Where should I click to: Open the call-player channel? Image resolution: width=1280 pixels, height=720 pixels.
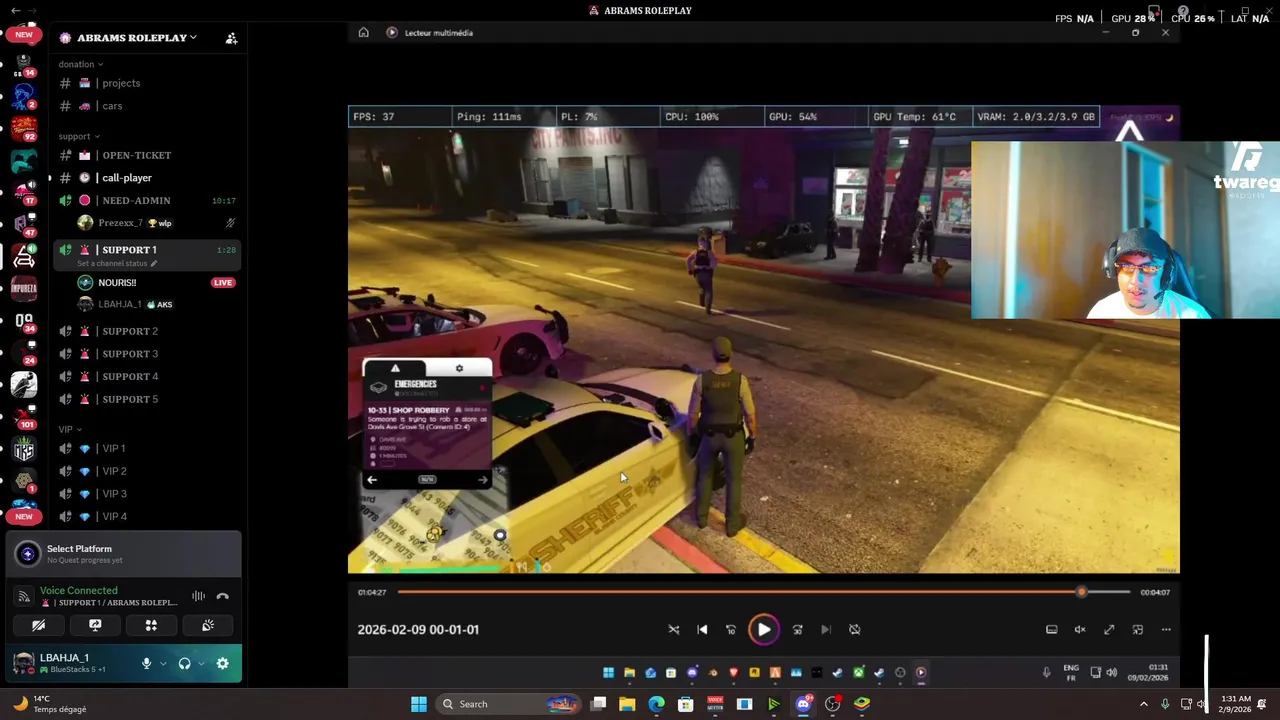click(x=147, y=178)
